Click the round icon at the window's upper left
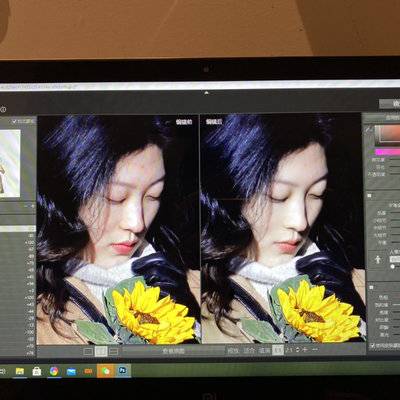400x400 pixels. coord(3,109)
